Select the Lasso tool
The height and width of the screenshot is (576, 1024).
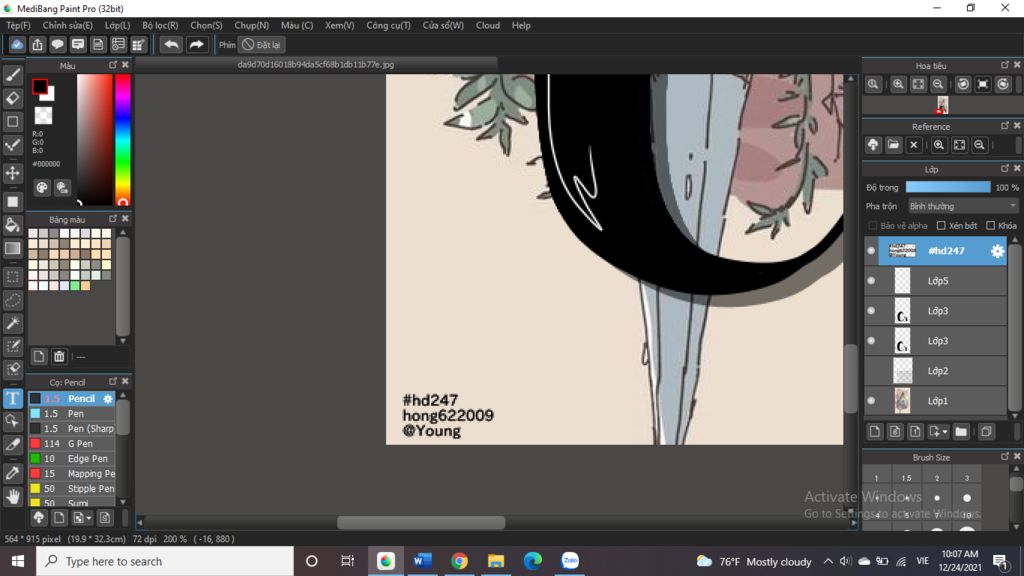[12, 300]
